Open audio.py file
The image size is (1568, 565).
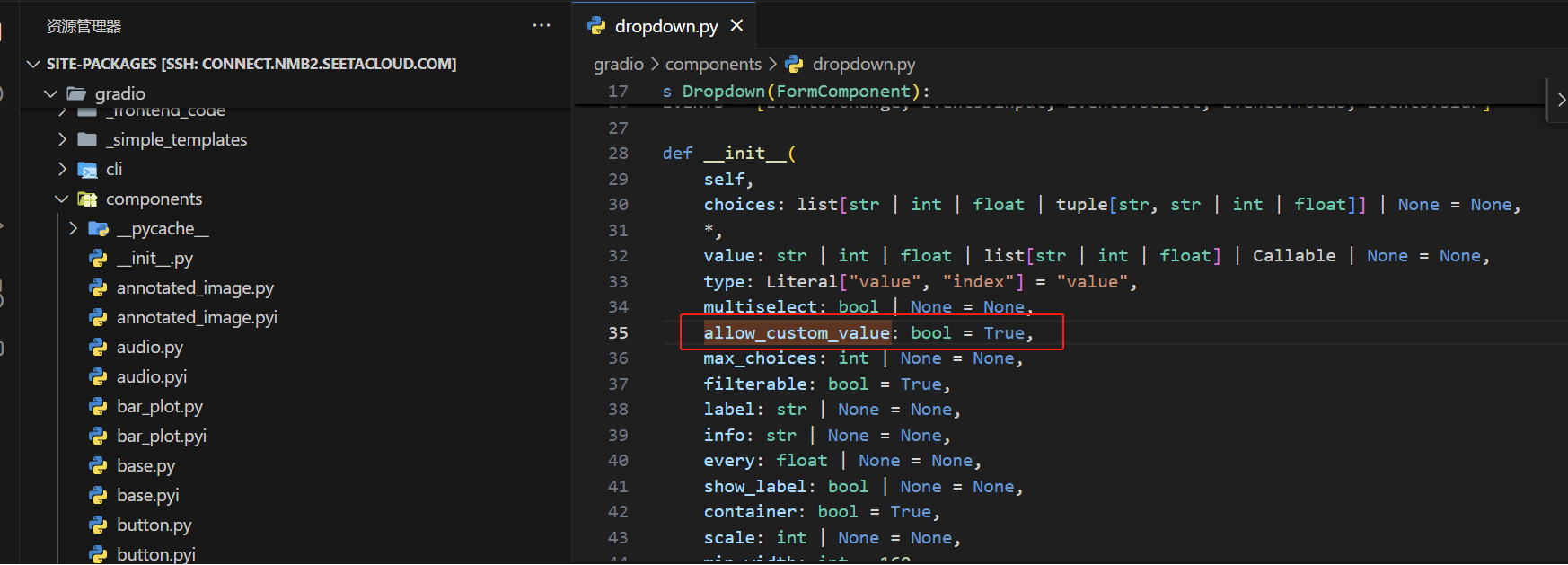click(150, 347)
